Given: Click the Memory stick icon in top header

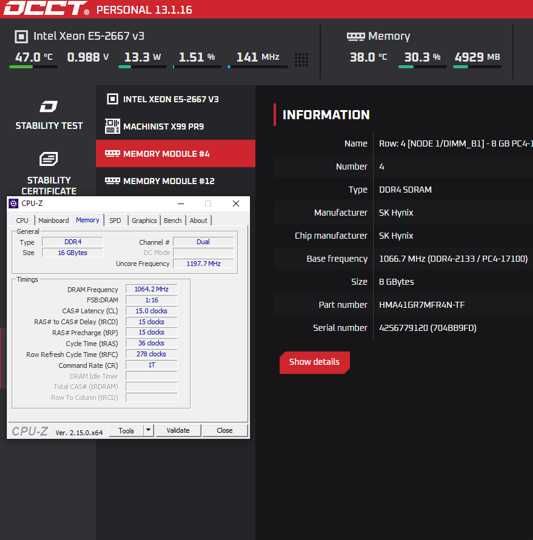Looking at the screenshot, I should coord(356,36).
